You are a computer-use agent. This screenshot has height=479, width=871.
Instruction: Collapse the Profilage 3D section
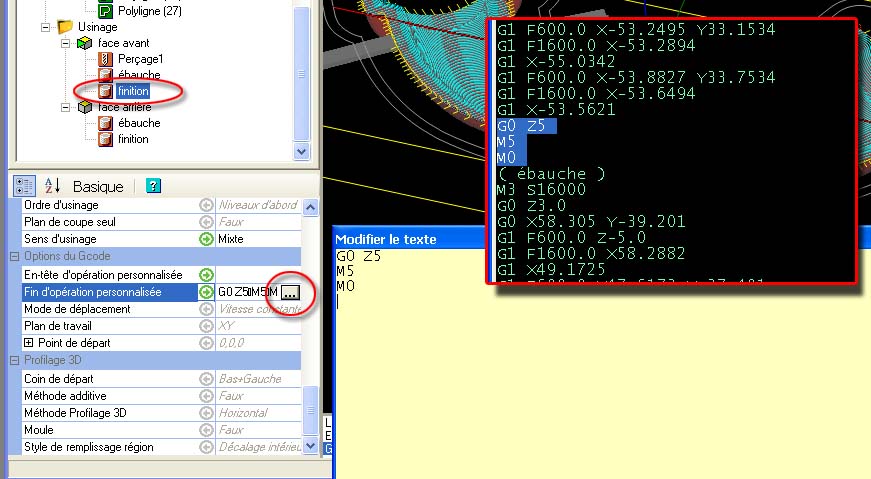coord(15,360)
